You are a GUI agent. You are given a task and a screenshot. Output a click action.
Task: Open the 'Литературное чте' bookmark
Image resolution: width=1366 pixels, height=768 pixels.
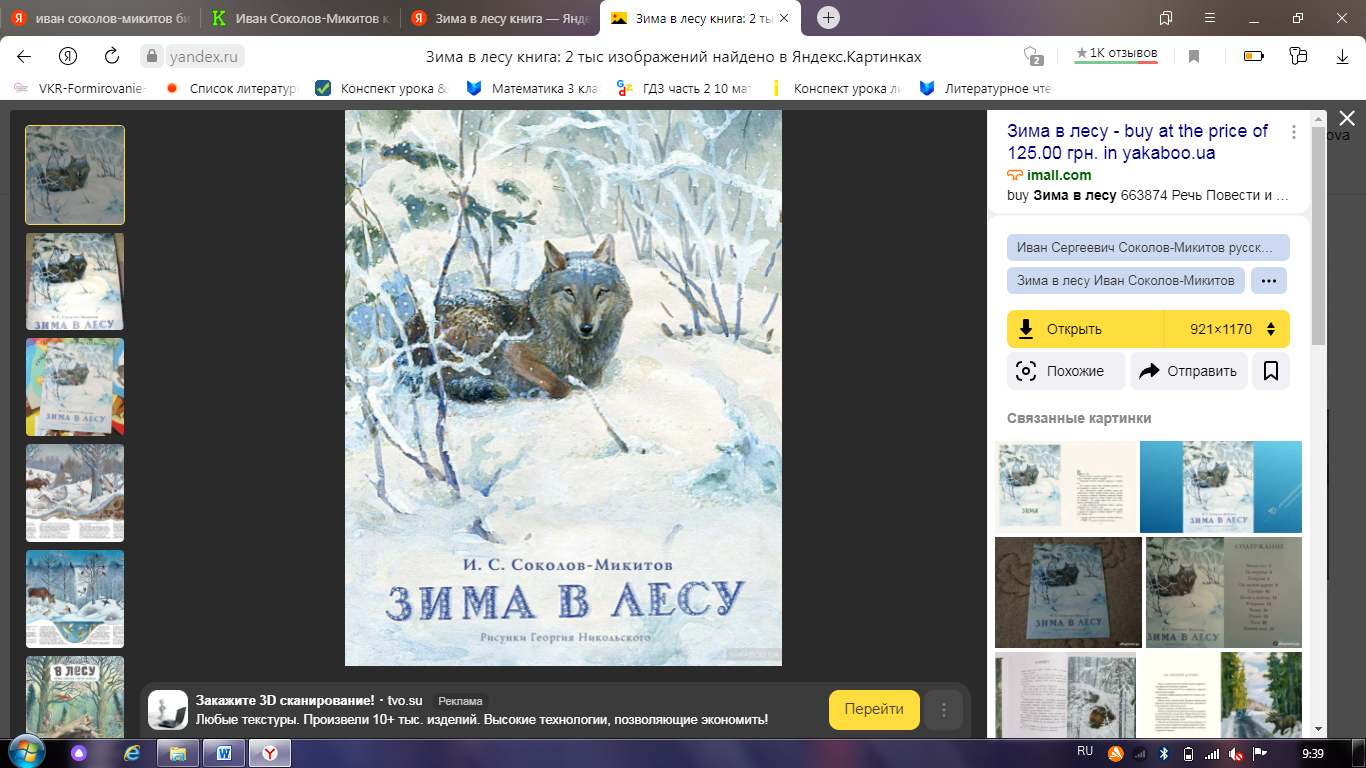(x=987, y=89)
